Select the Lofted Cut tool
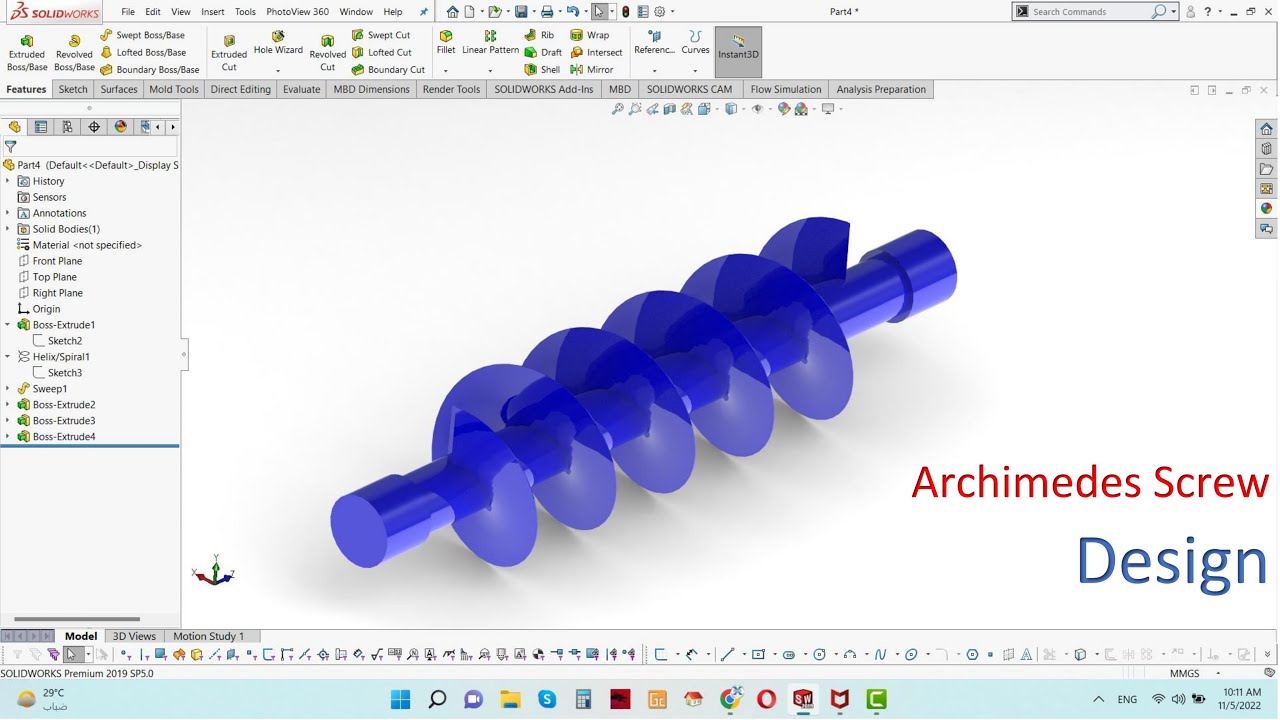The image size is (1280, 720). pos(382,52)
